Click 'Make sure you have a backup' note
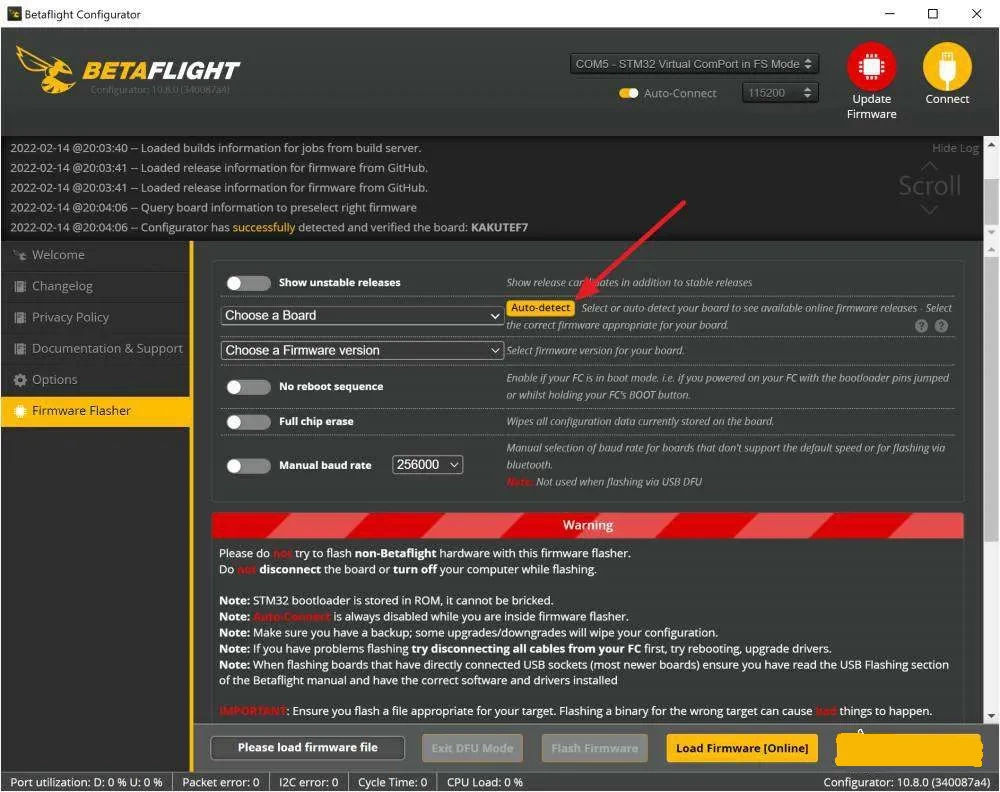This screenshot has height=792, width=1000. point(468,633)
